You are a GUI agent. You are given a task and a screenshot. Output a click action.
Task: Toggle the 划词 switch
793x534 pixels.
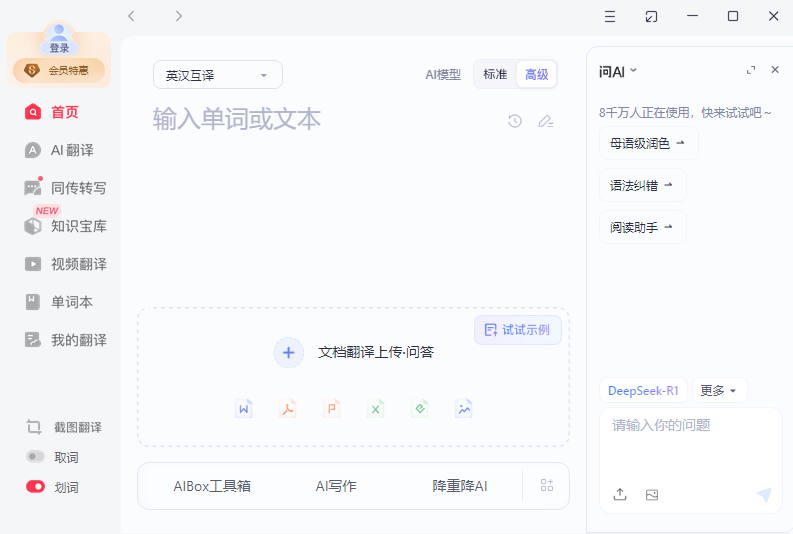(x=35, y=486)
